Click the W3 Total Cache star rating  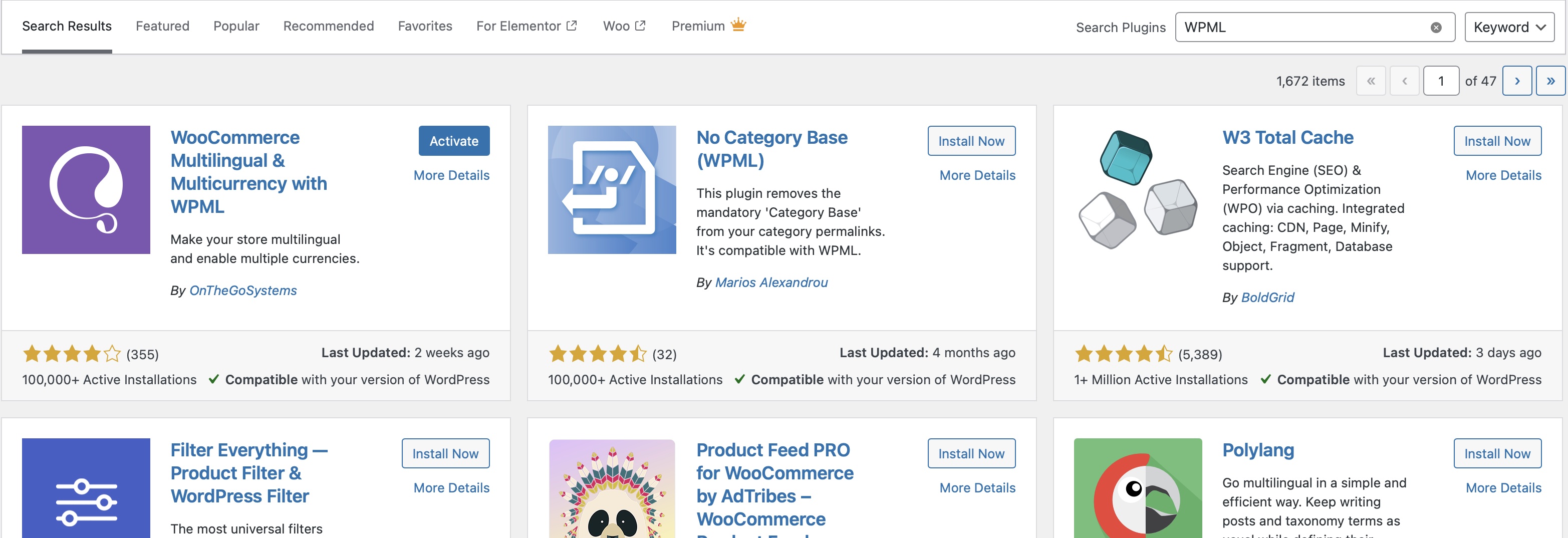[x=1124, y=354]
